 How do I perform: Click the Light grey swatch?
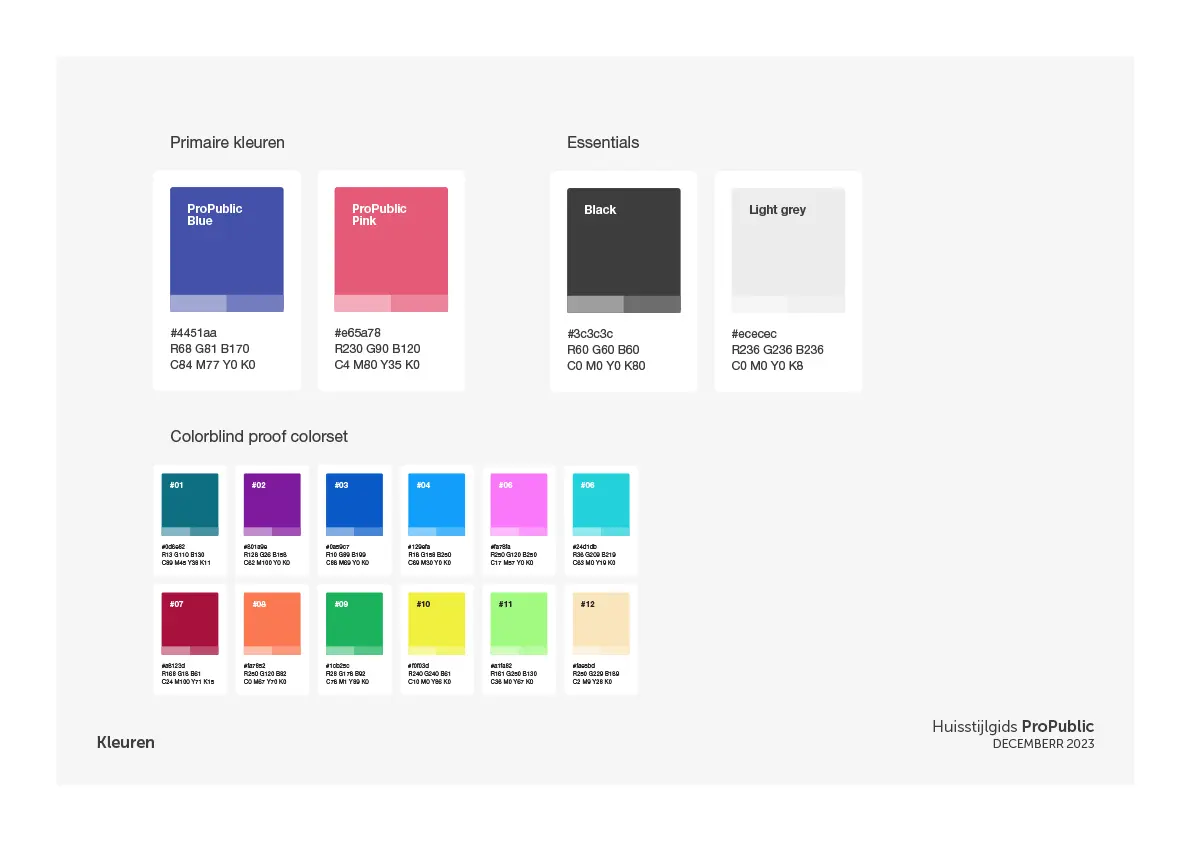(x=788, y=250)
